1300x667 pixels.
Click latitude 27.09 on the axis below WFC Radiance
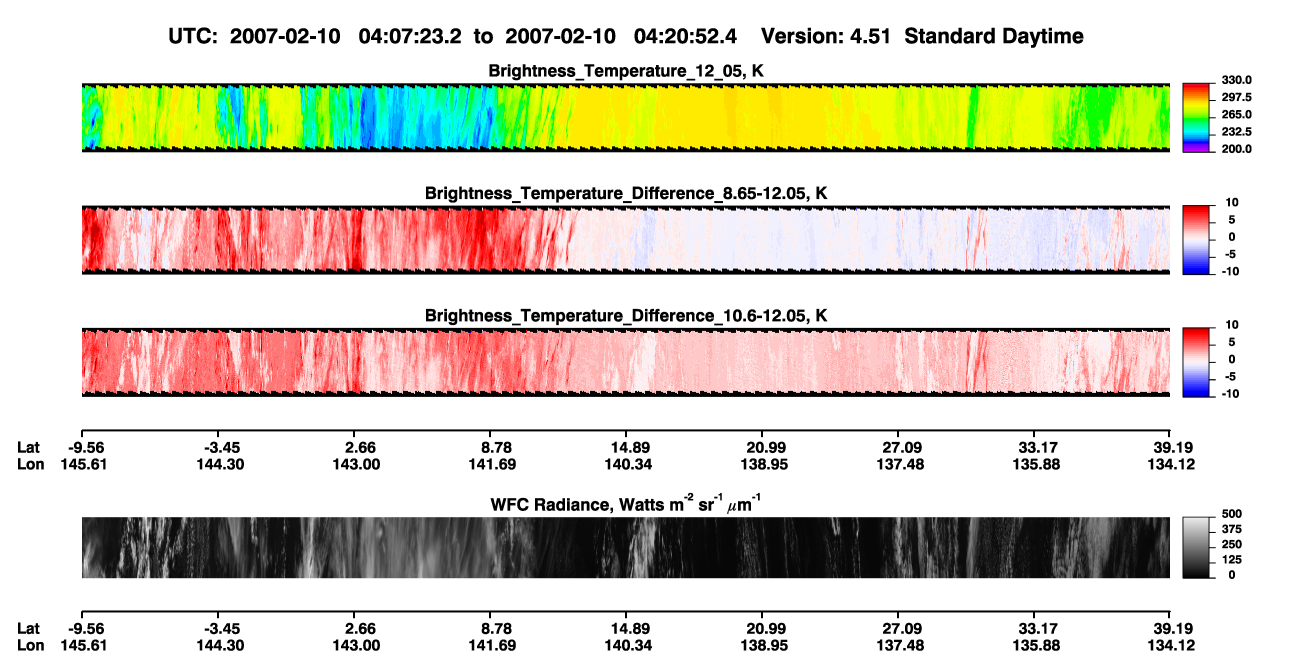click(897, 628)
